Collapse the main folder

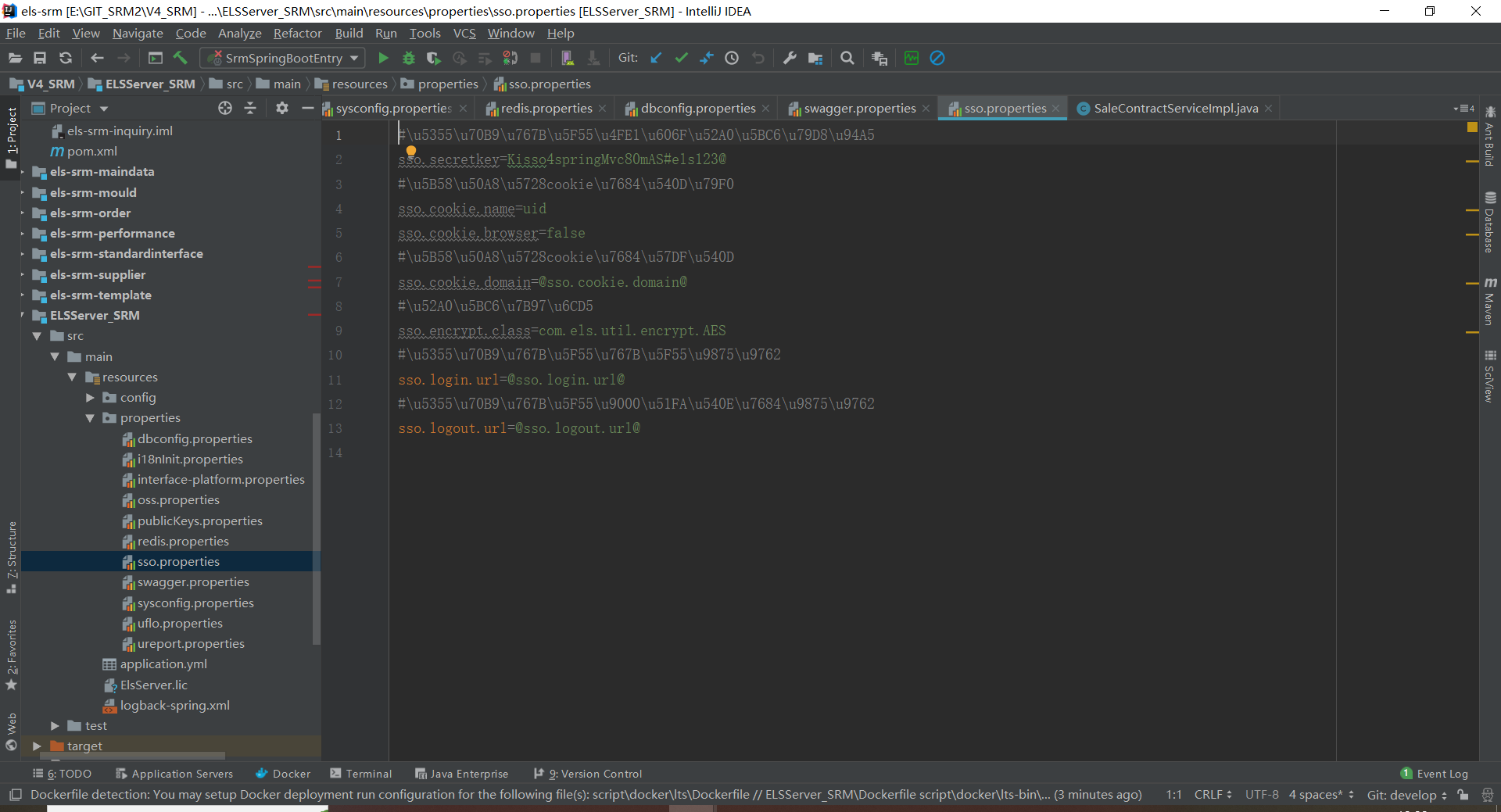[x=55, y=356]
